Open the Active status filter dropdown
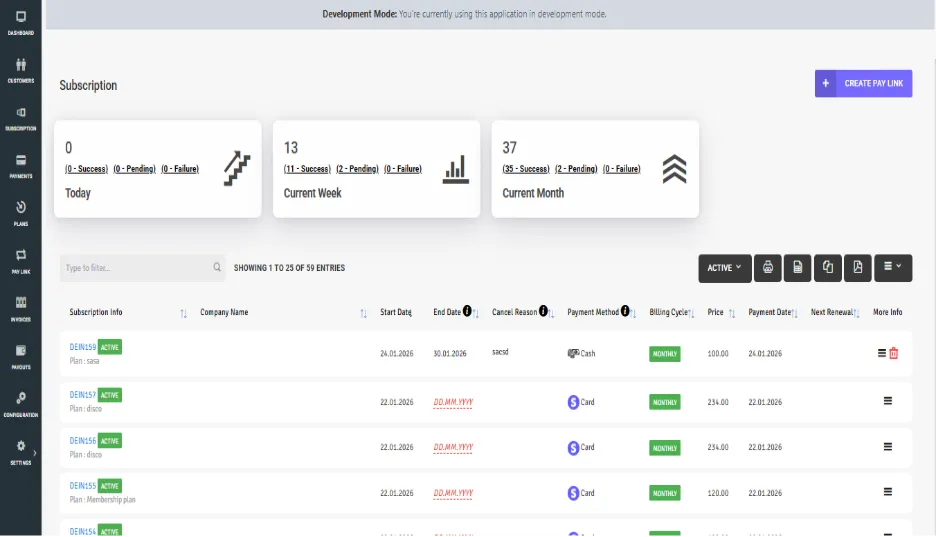This screenshot has width=936, height=537. click(x=725, y=268)
